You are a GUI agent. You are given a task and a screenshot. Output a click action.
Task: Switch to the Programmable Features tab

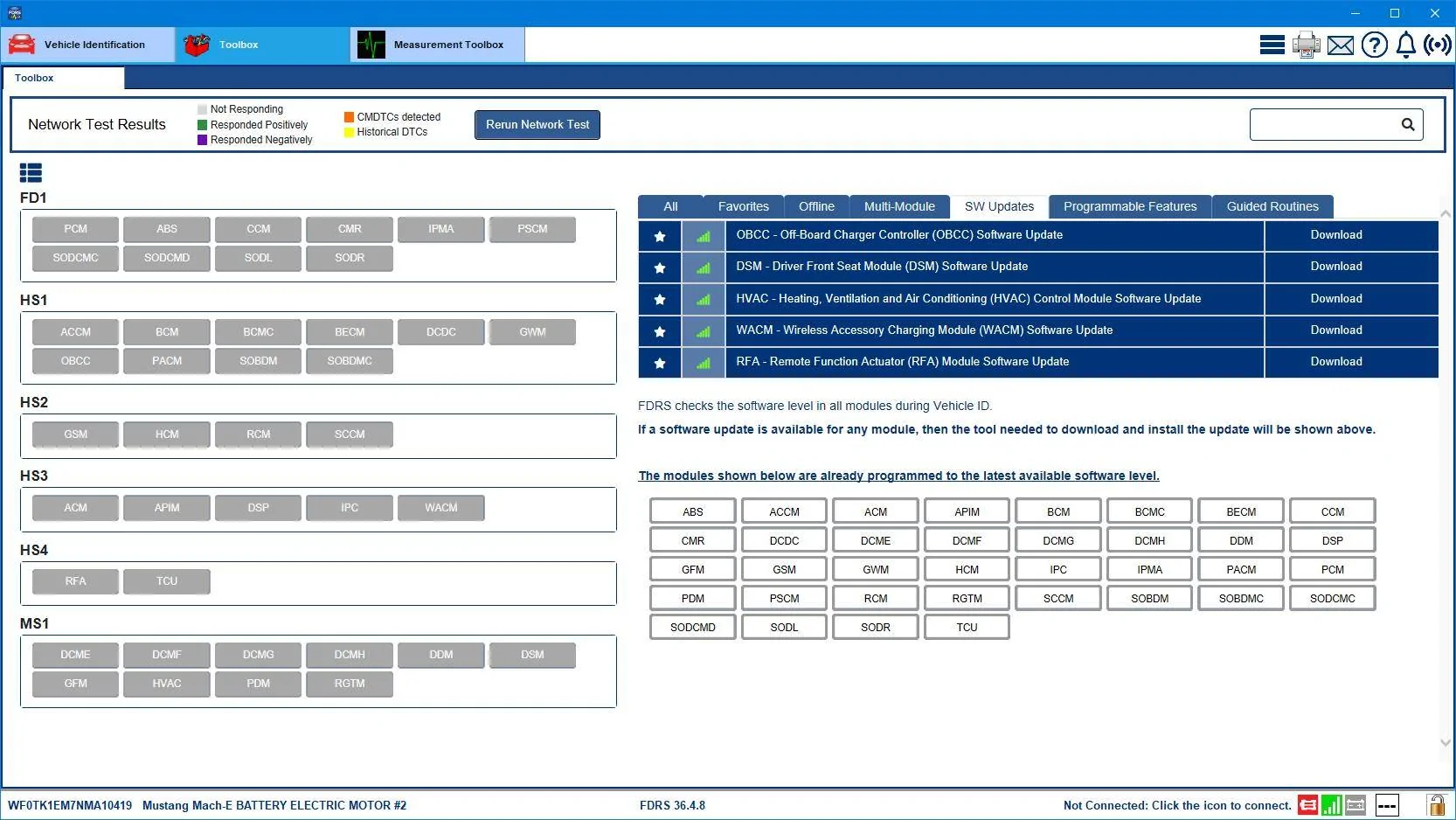pyautogui.click(x=1130, y=206)
